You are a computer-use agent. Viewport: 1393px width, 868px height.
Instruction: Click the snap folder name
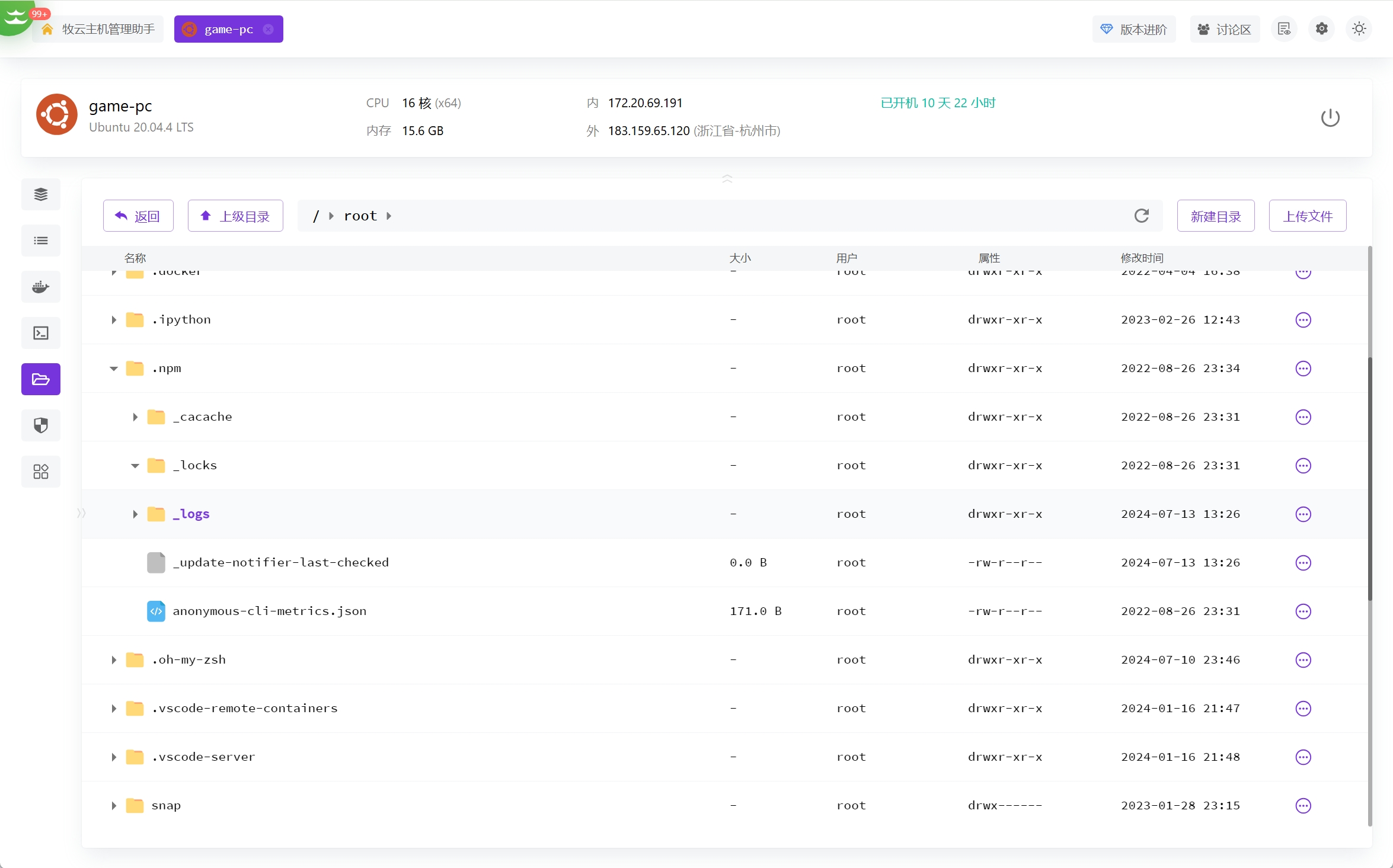pyautogui.click(x=166, y=805)
